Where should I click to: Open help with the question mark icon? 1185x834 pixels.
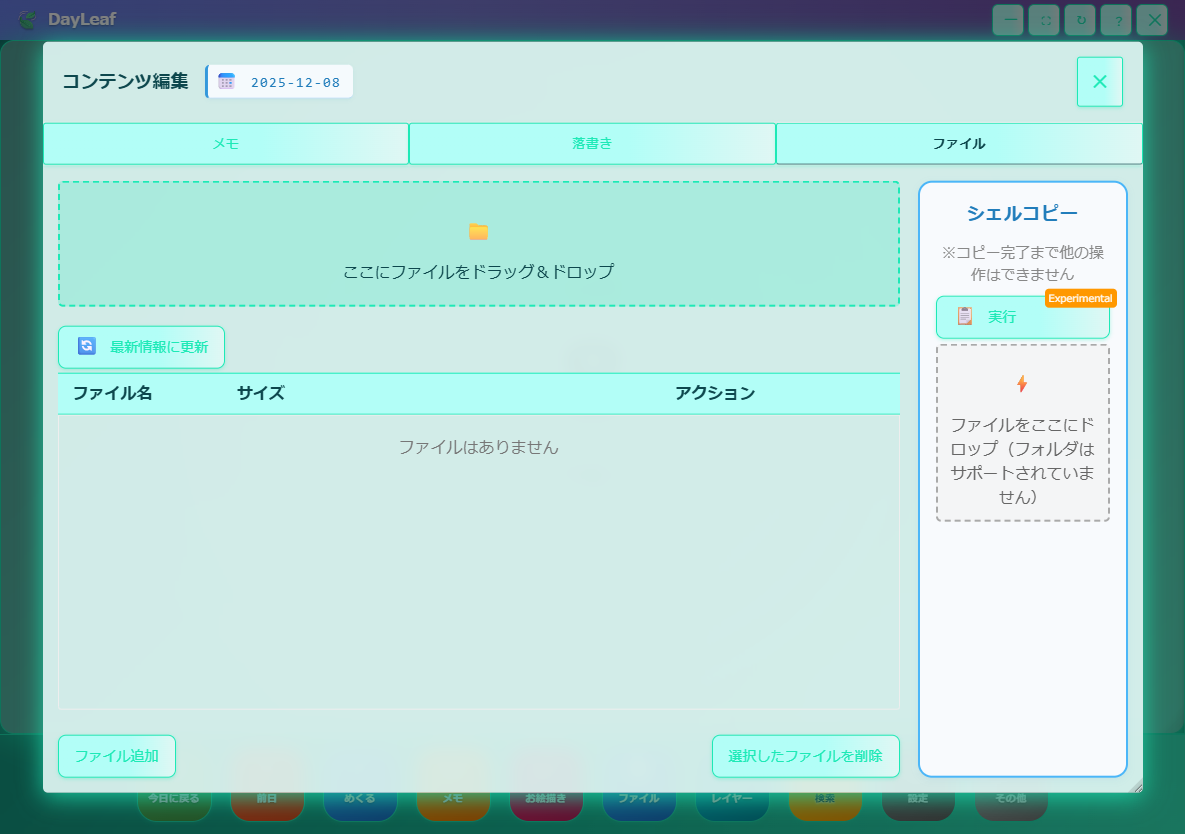(1116, 20)
